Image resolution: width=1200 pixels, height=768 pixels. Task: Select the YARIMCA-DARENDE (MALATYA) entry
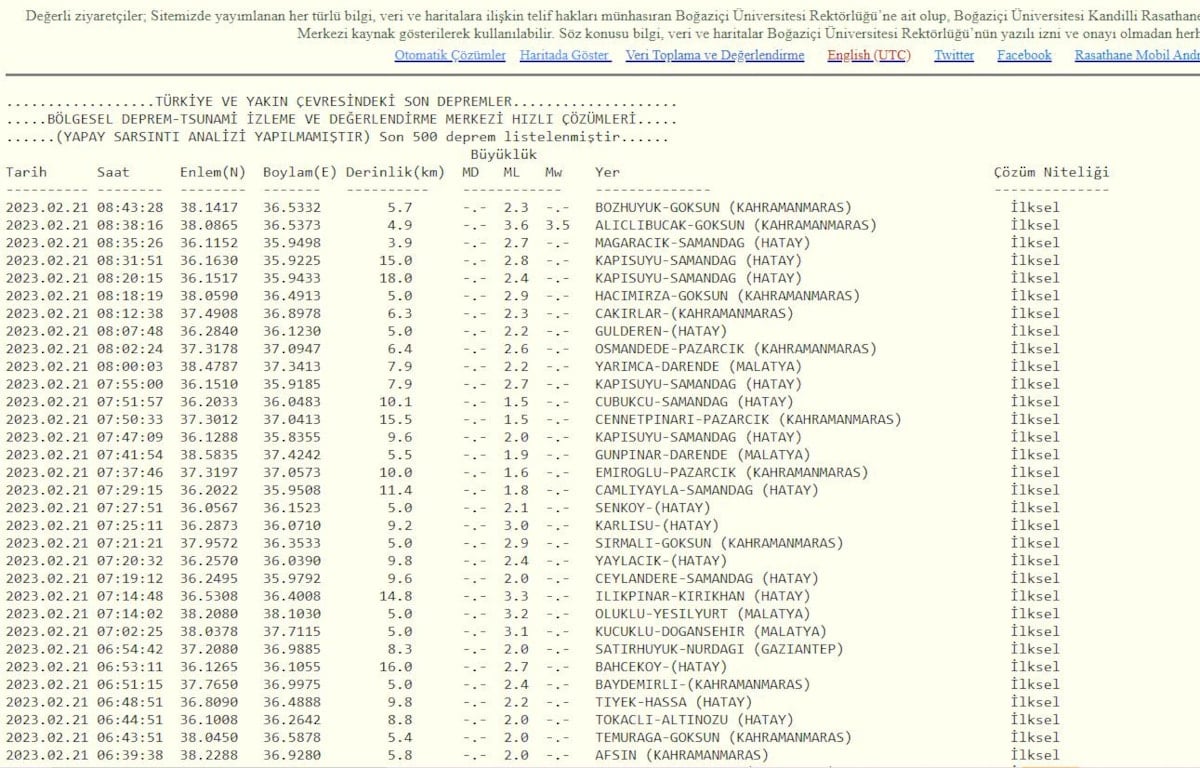click(x=698, y=367)
